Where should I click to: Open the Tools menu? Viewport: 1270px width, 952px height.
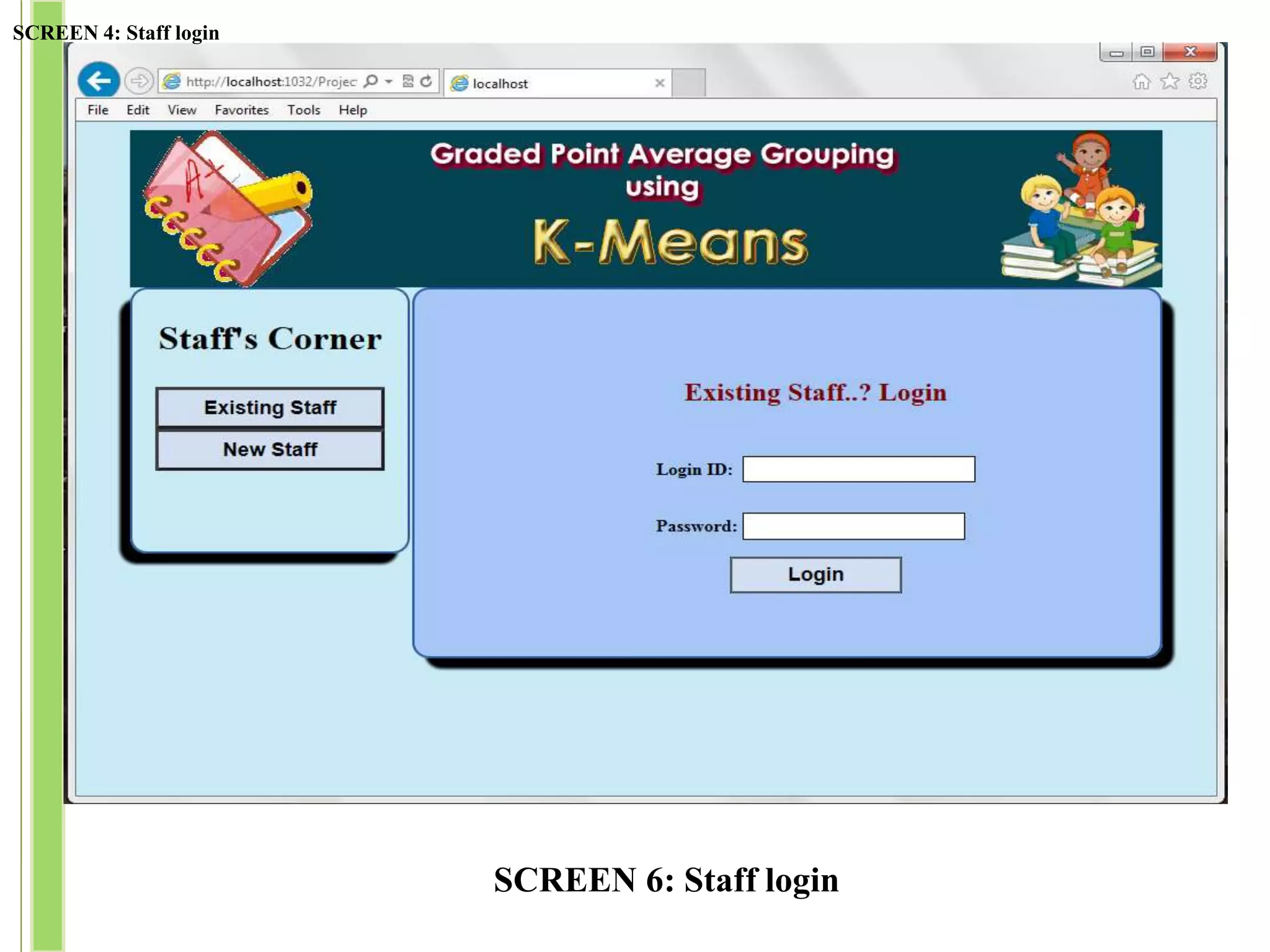304,110
